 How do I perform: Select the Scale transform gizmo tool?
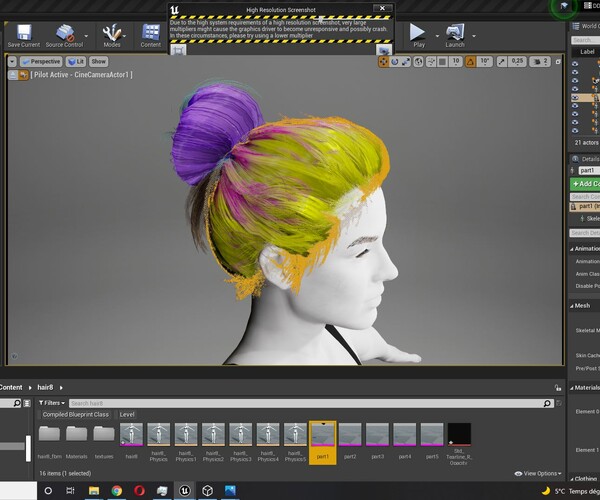coord(406,62)
